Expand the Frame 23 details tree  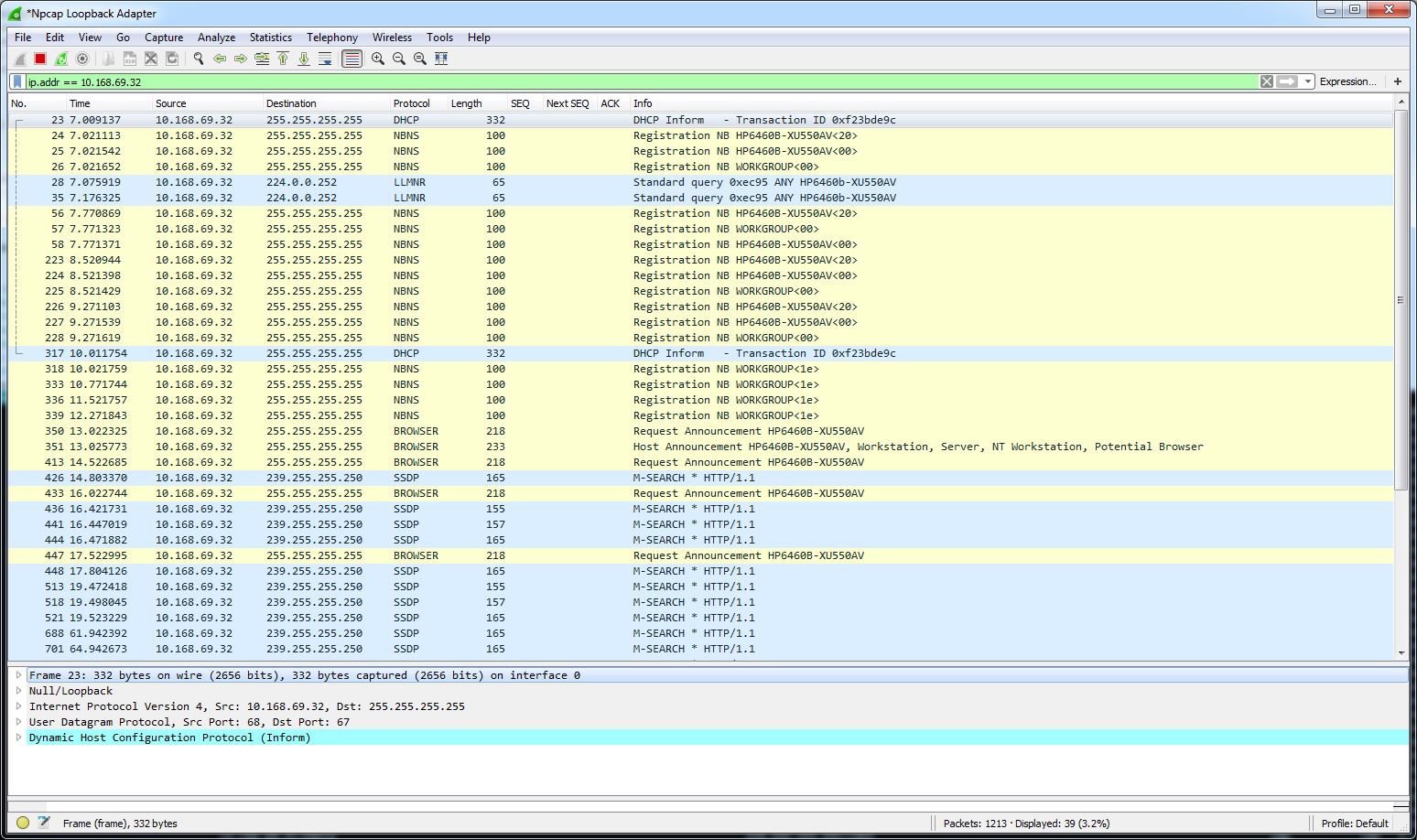point(18,675)
